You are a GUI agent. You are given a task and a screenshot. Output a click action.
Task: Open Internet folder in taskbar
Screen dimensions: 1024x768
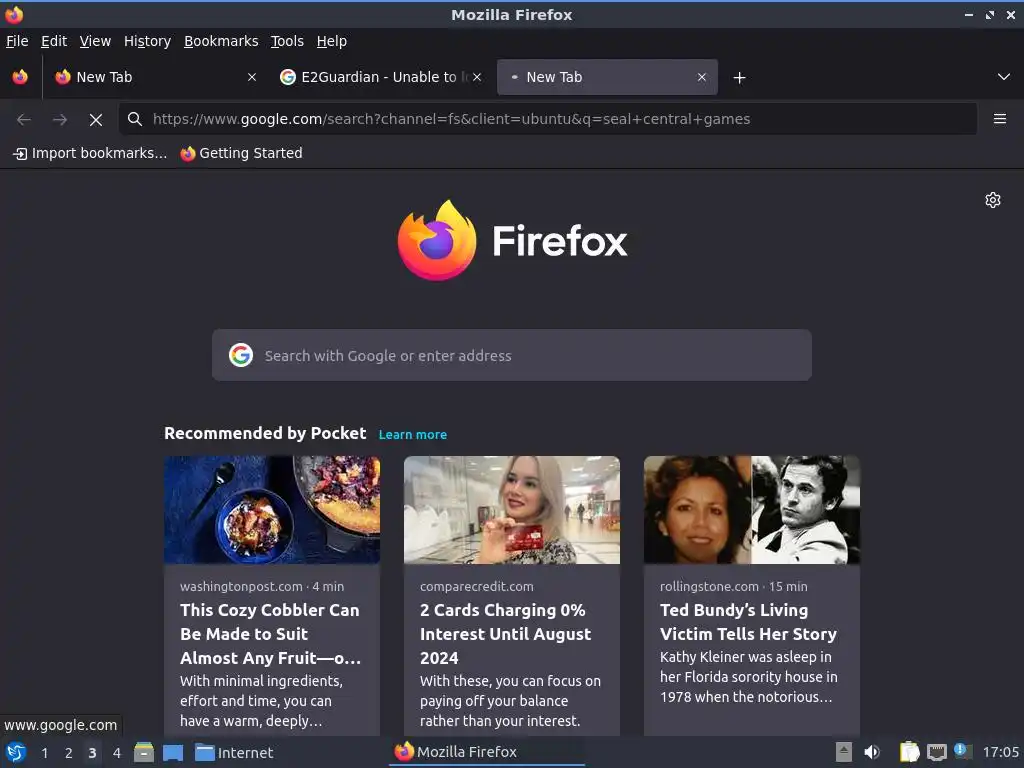234,752
